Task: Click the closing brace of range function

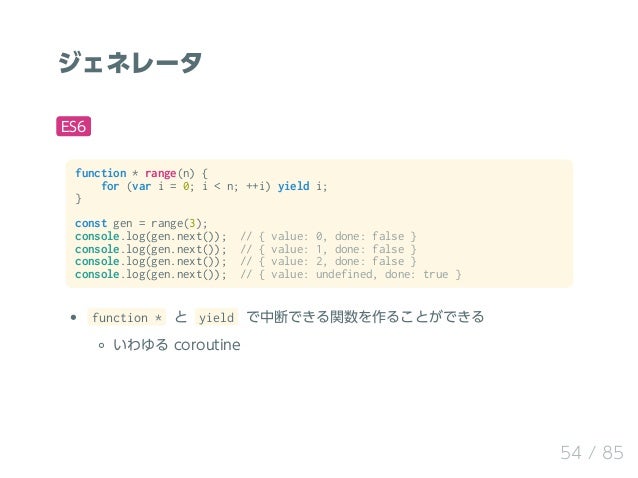Action: [x=78, y=199]
